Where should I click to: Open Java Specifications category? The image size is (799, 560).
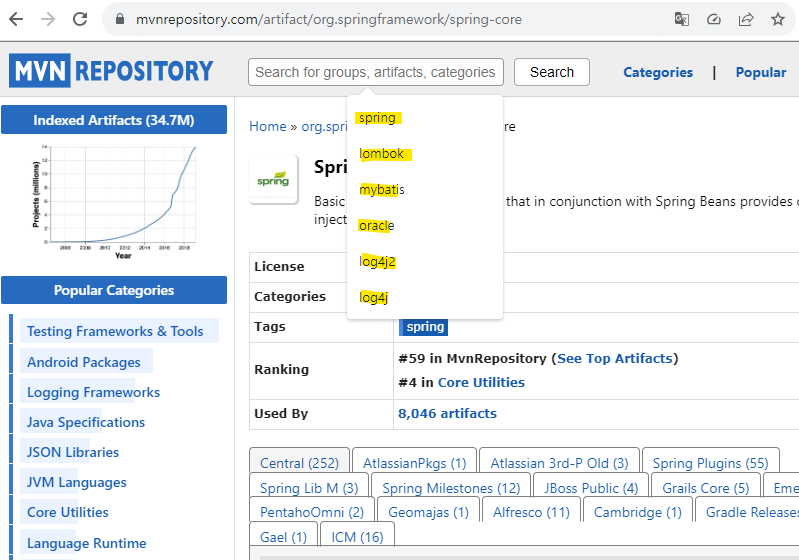[86, 422]
